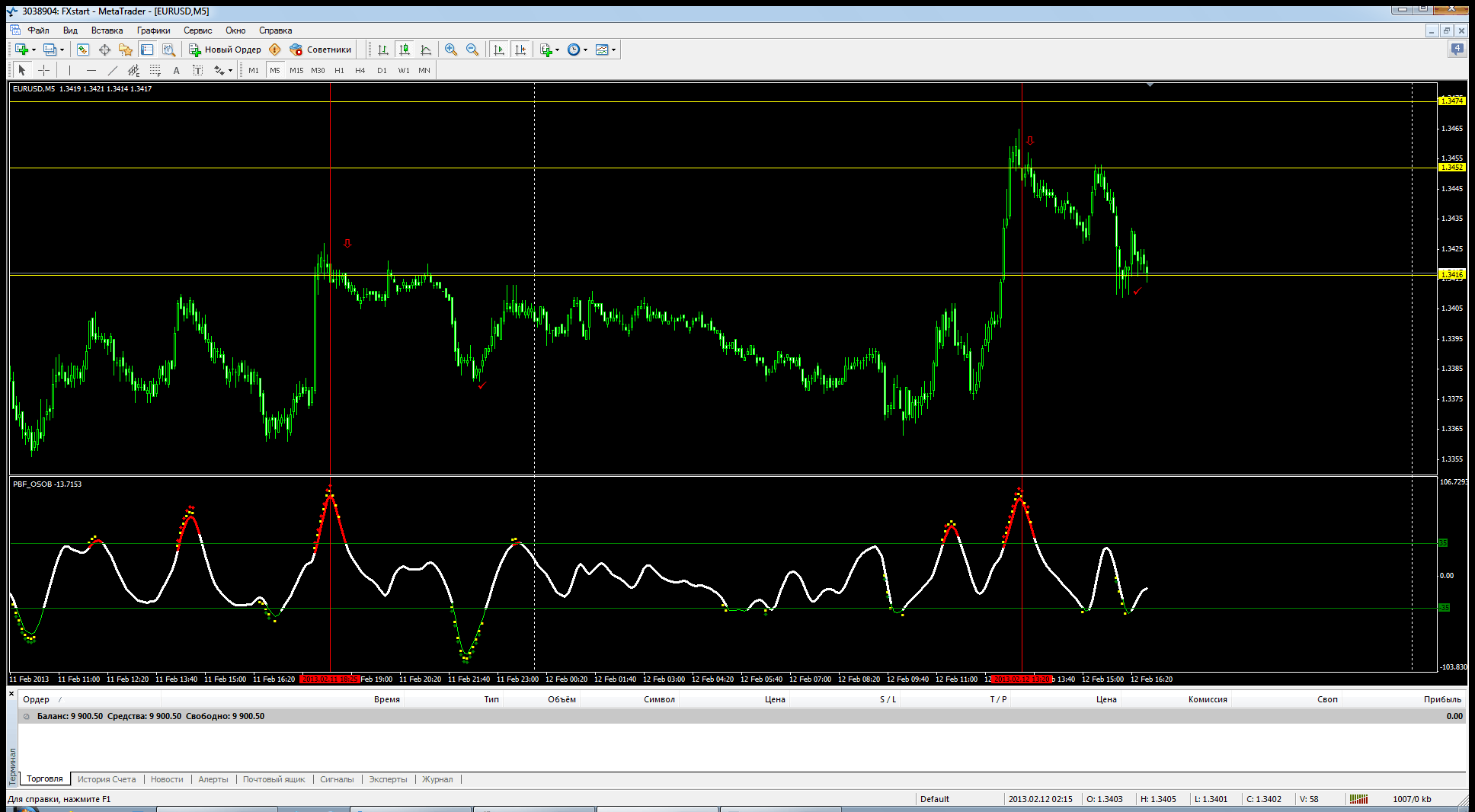This screenshot has width=1475, height=812.
Task: Select the trendline drawing tool
Action: click(113, 70)
